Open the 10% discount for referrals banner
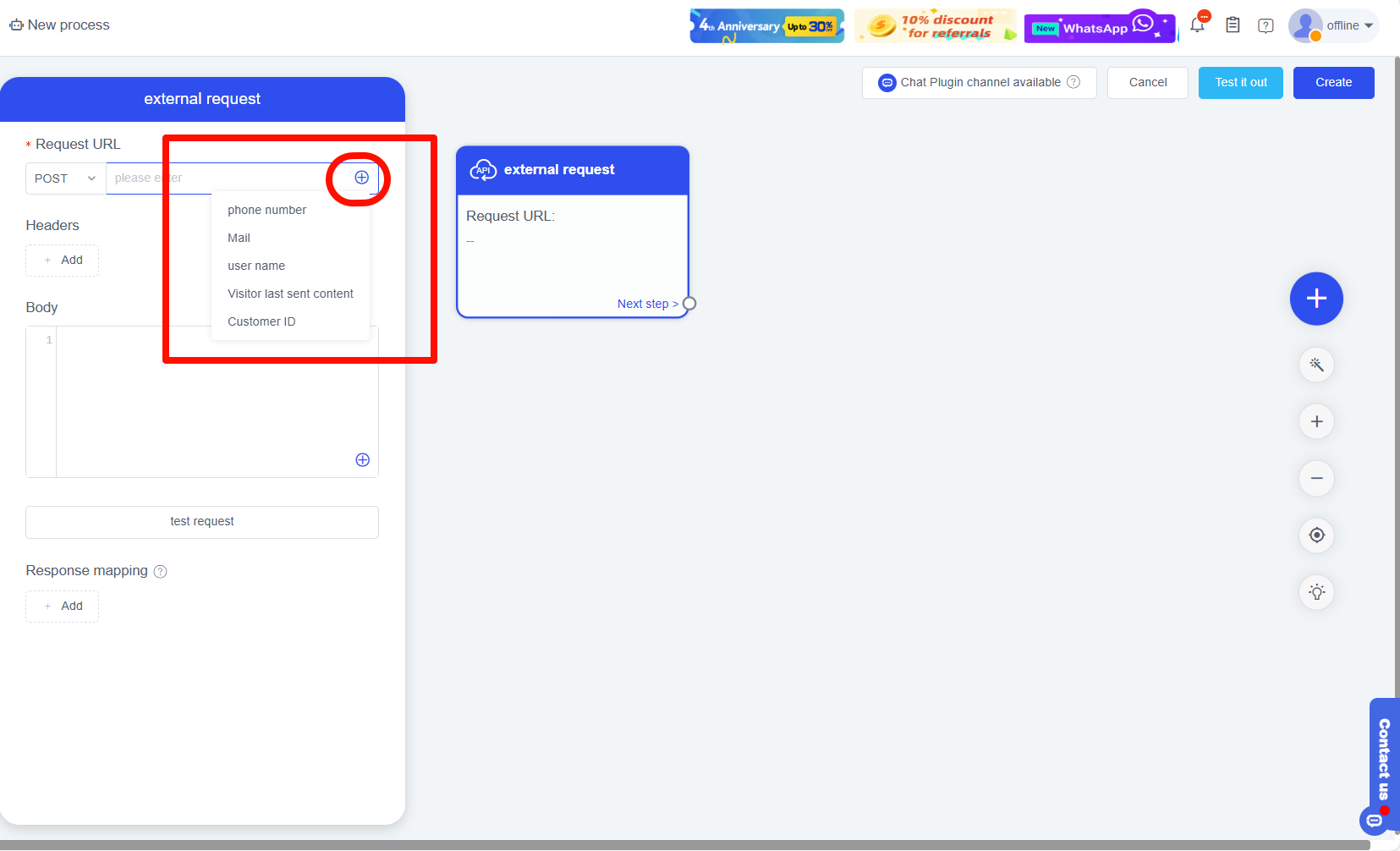 (x=935, y=25)
